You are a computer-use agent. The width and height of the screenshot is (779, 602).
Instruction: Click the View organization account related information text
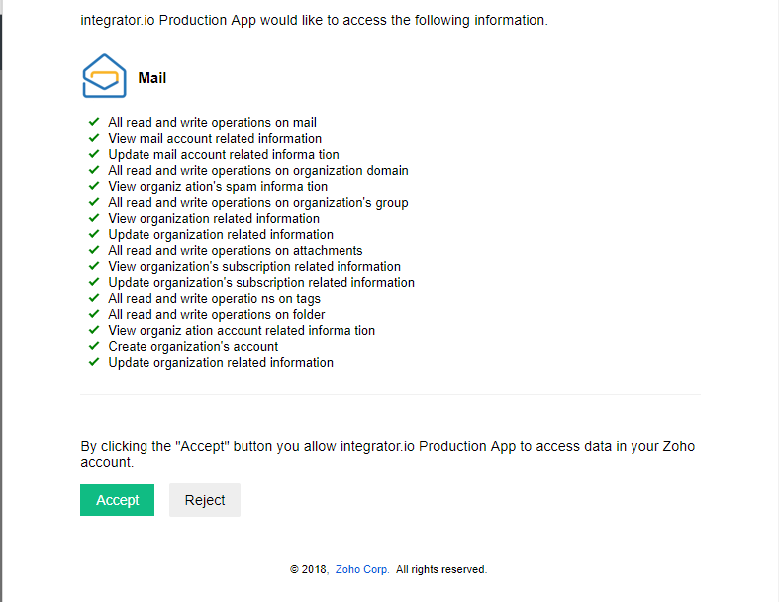click(x=241, y=331)
